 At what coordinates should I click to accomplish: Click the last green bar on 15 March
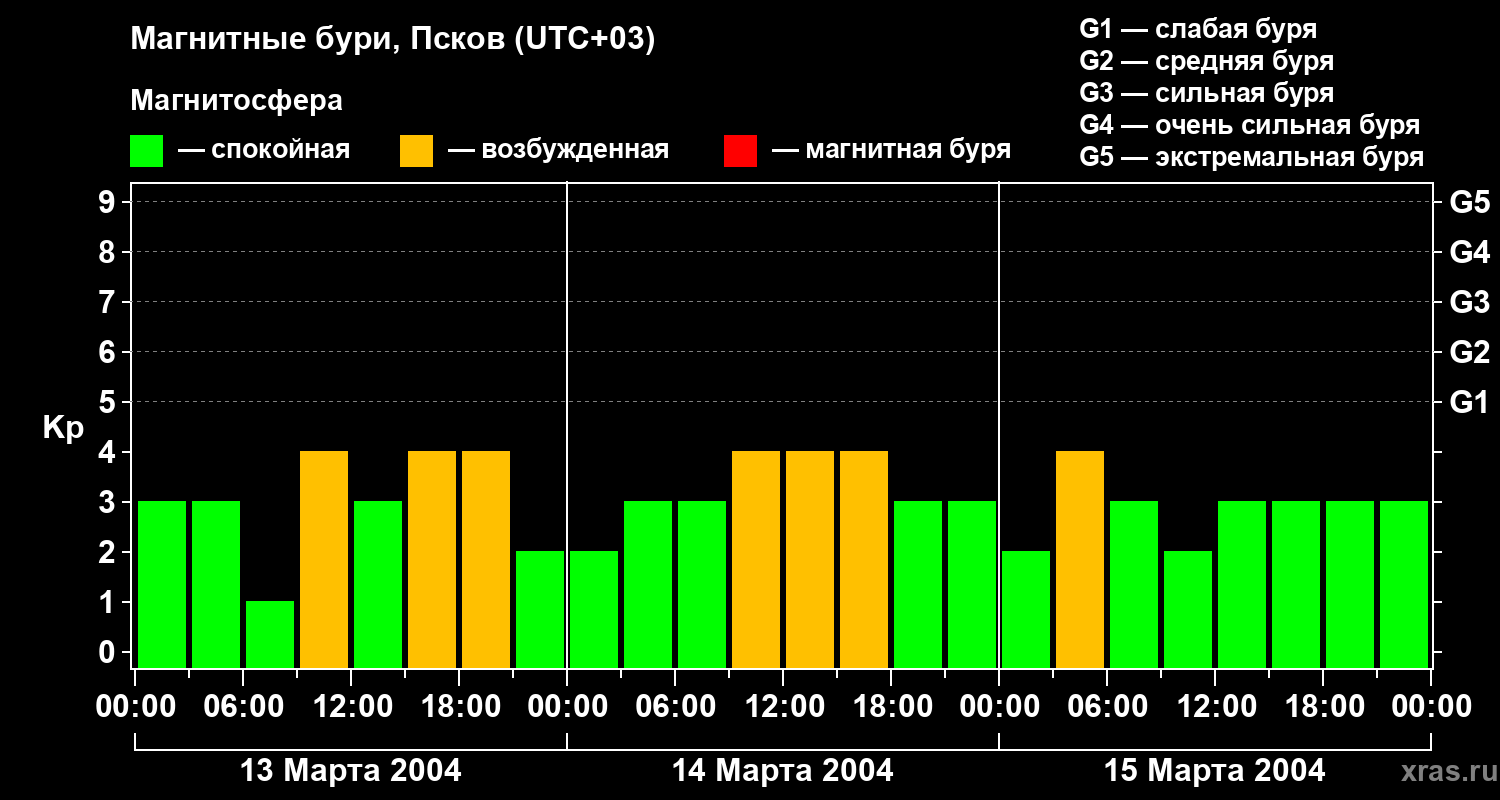click(x=1404, y=584)
